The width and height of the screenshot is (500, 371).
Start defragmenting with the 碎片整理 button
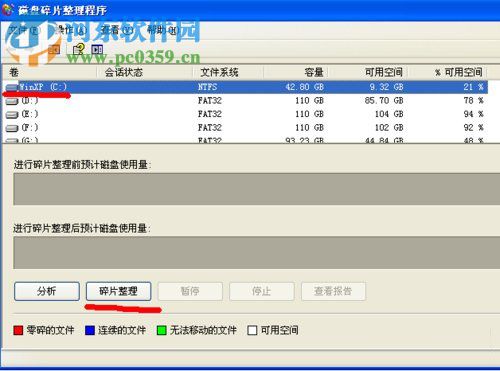[x=118, y=291]
